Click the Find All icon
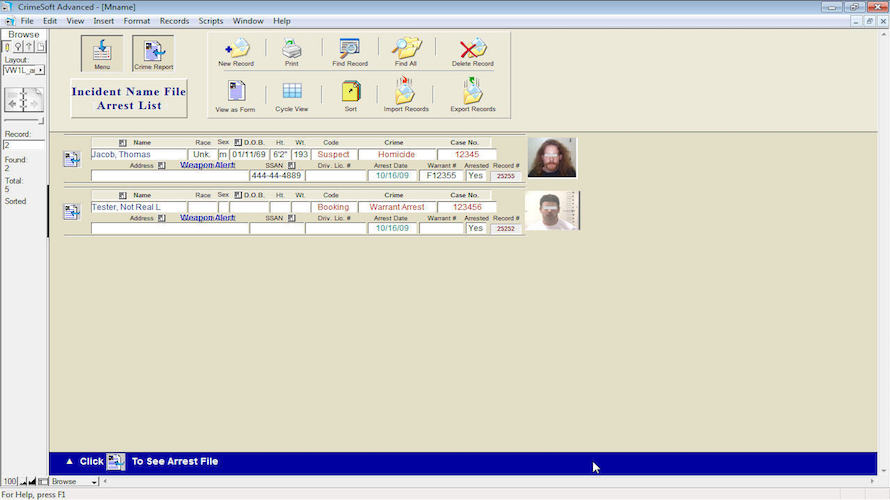 (405, 50)
